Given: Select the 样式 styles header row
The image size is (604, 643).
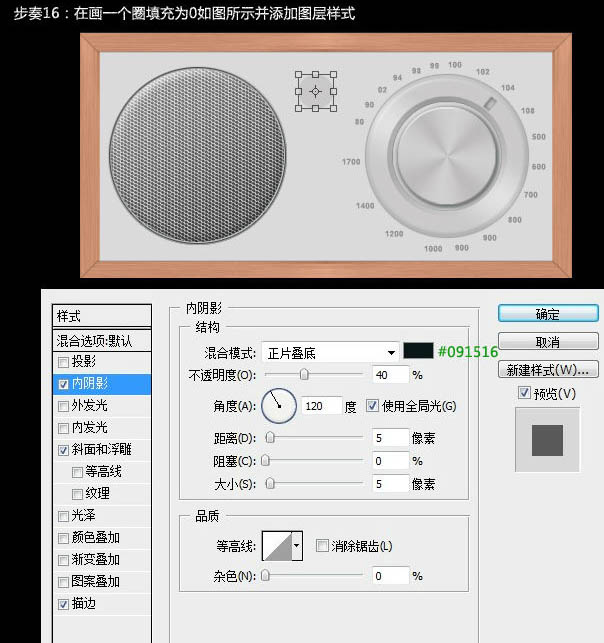Looking at the screenshot, I should [102, 316].
